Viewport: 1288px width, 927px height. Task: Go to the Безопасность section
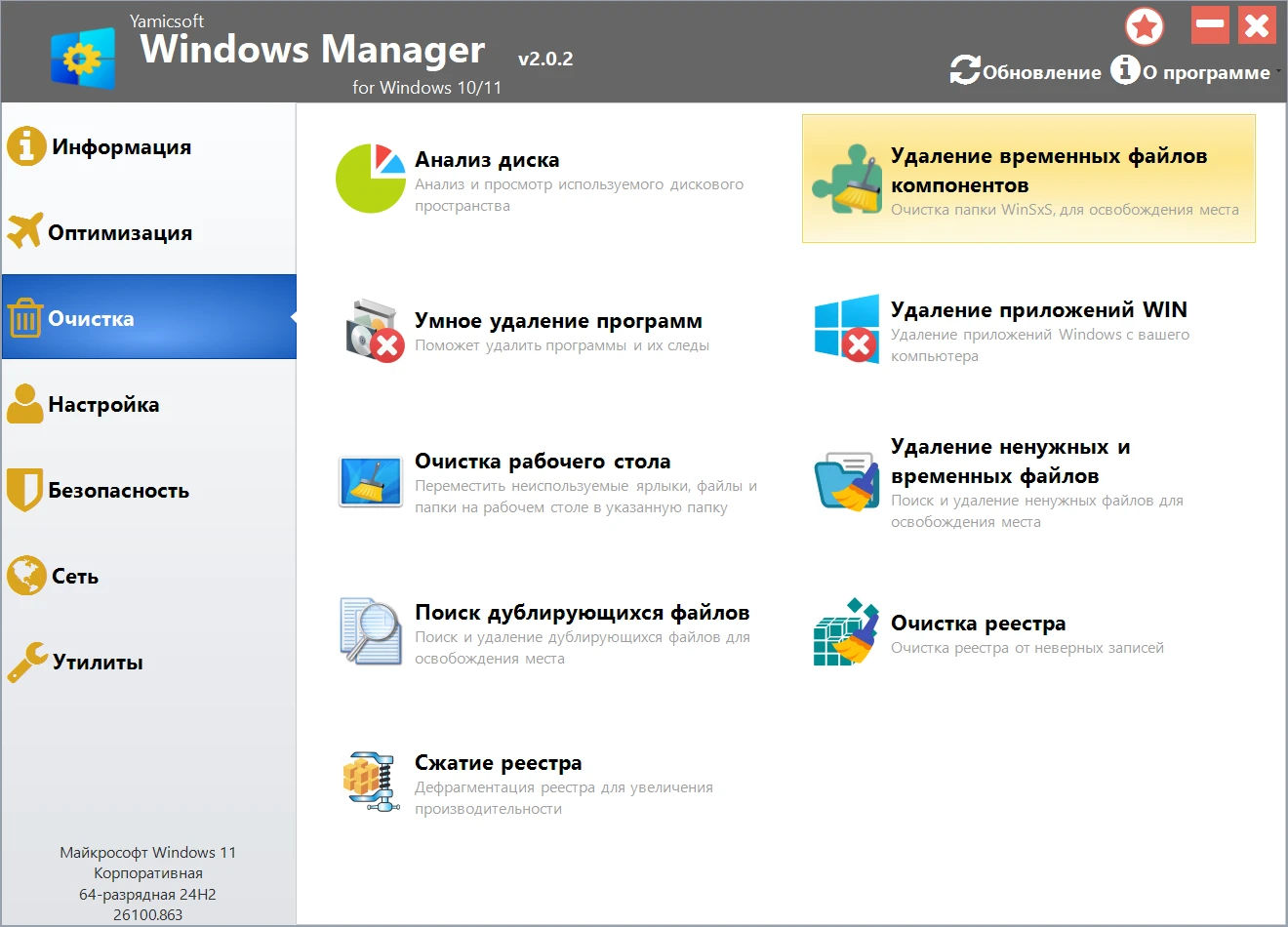click(x=148, y=490)
